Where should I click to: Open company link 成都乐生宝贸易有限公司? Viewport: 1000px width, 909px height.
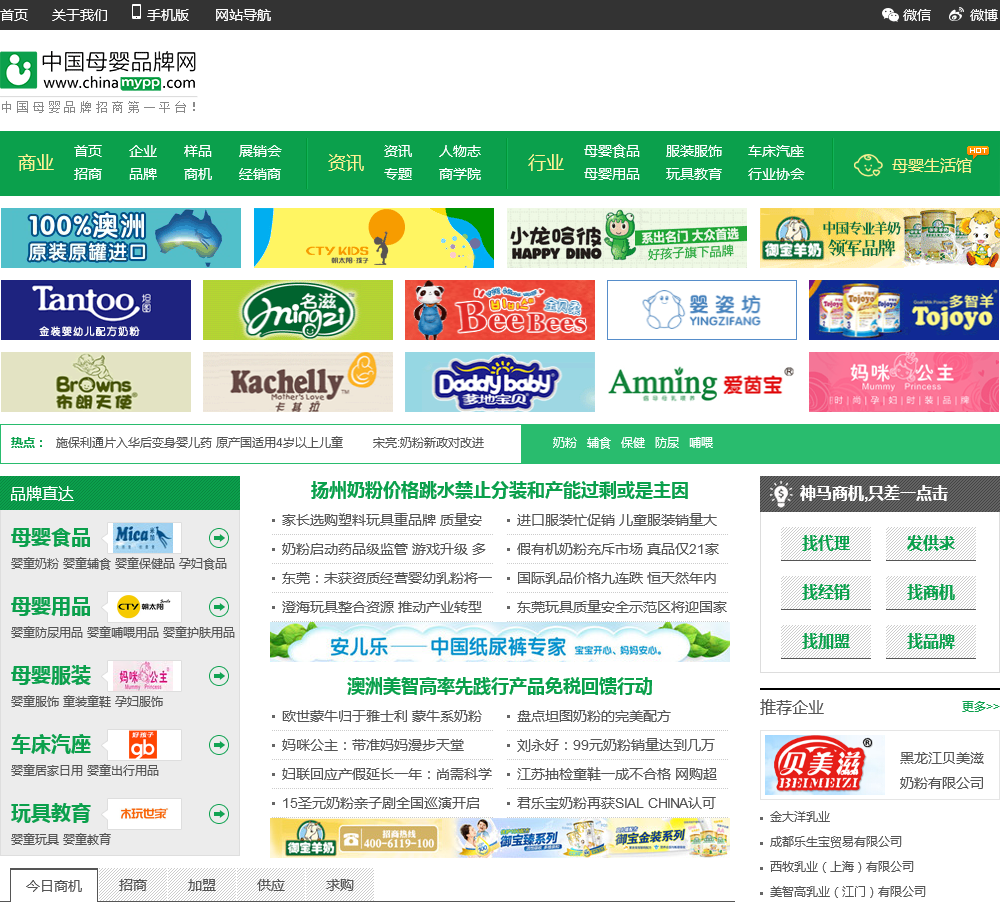[835, 841]
